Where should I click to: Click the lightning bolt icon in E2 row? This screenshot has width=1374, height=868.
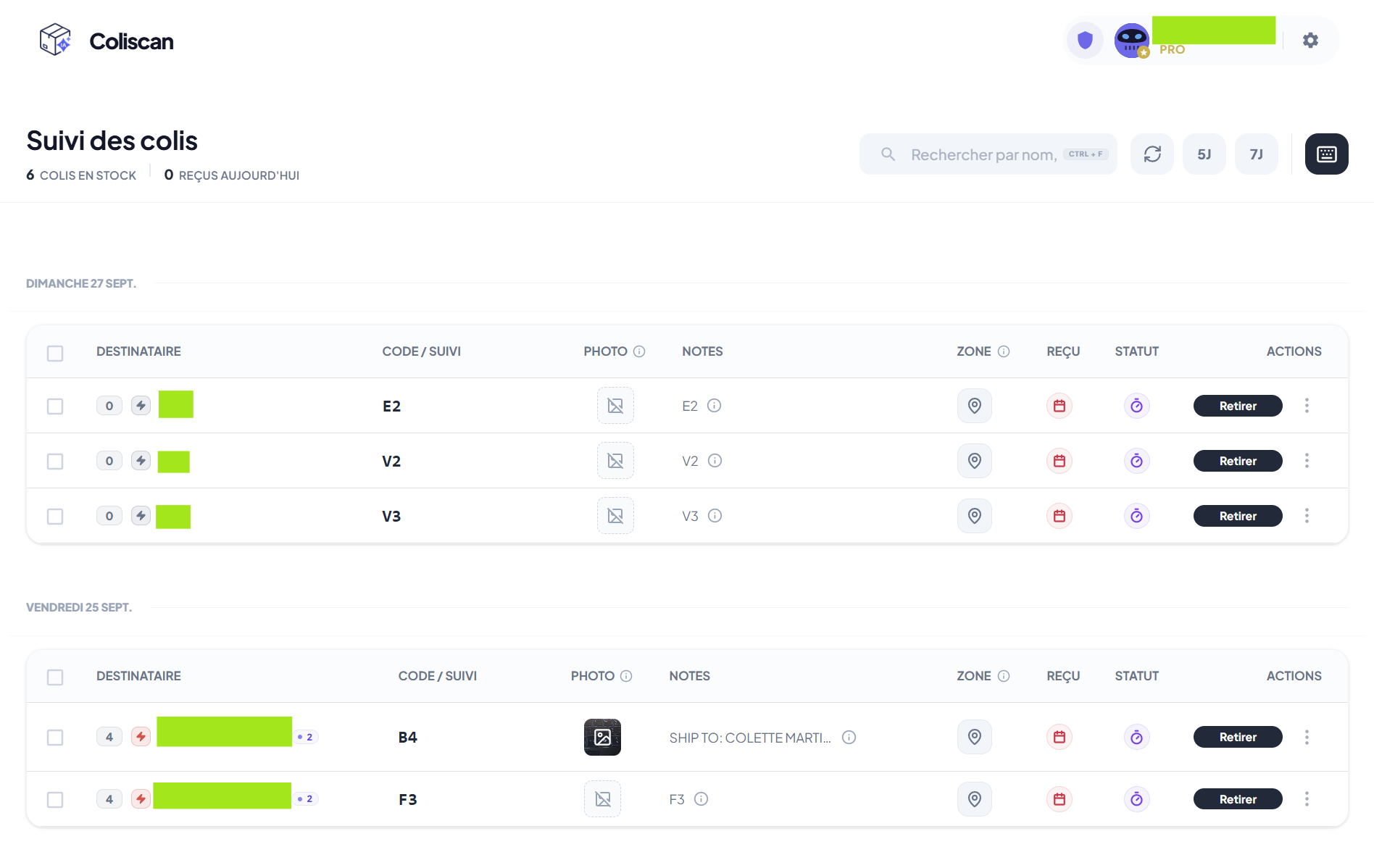[141, 406]
